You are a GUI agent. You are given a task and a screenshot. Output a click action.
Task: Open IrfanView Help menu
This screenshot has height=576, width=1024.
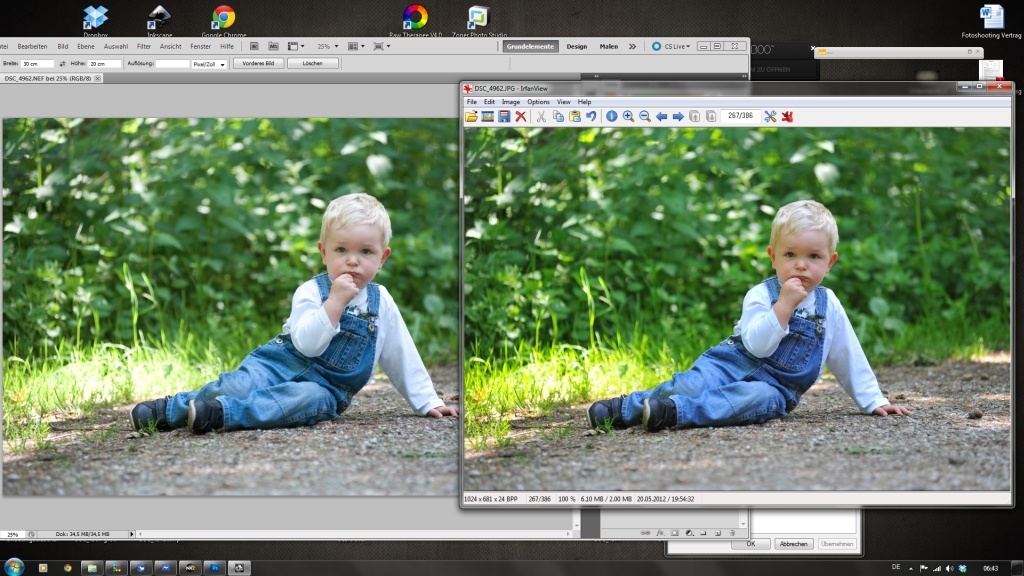(x=584, y=102)
